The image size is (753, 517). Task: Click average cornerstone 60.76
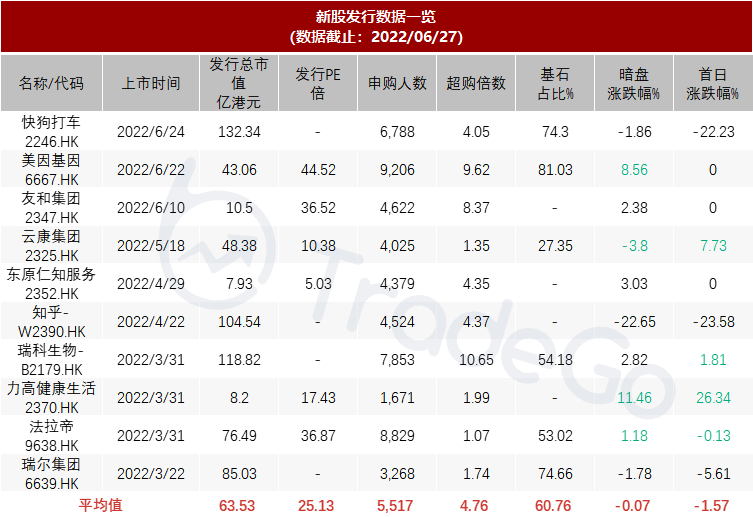553,505
